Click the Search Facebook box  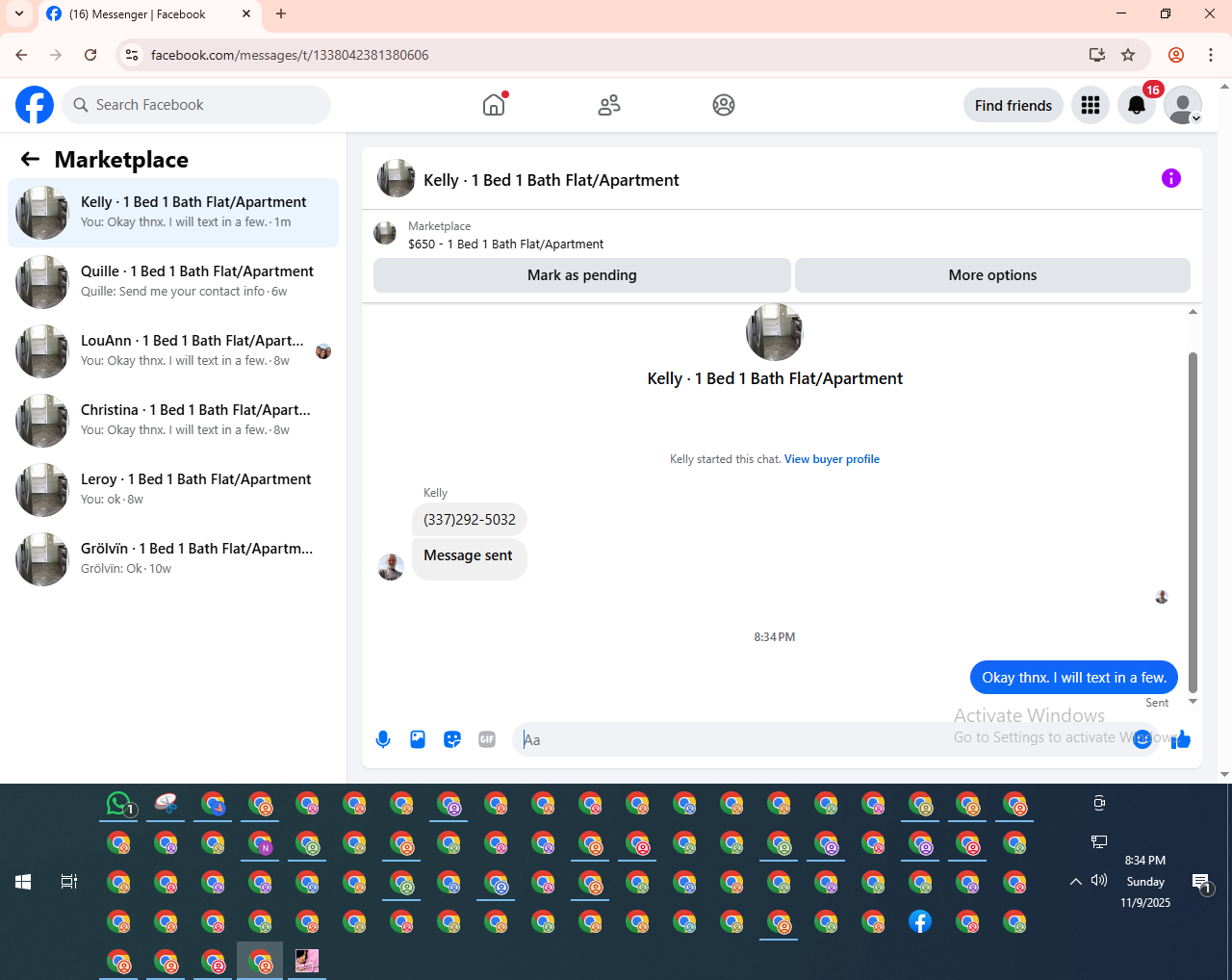pos(196,105)
